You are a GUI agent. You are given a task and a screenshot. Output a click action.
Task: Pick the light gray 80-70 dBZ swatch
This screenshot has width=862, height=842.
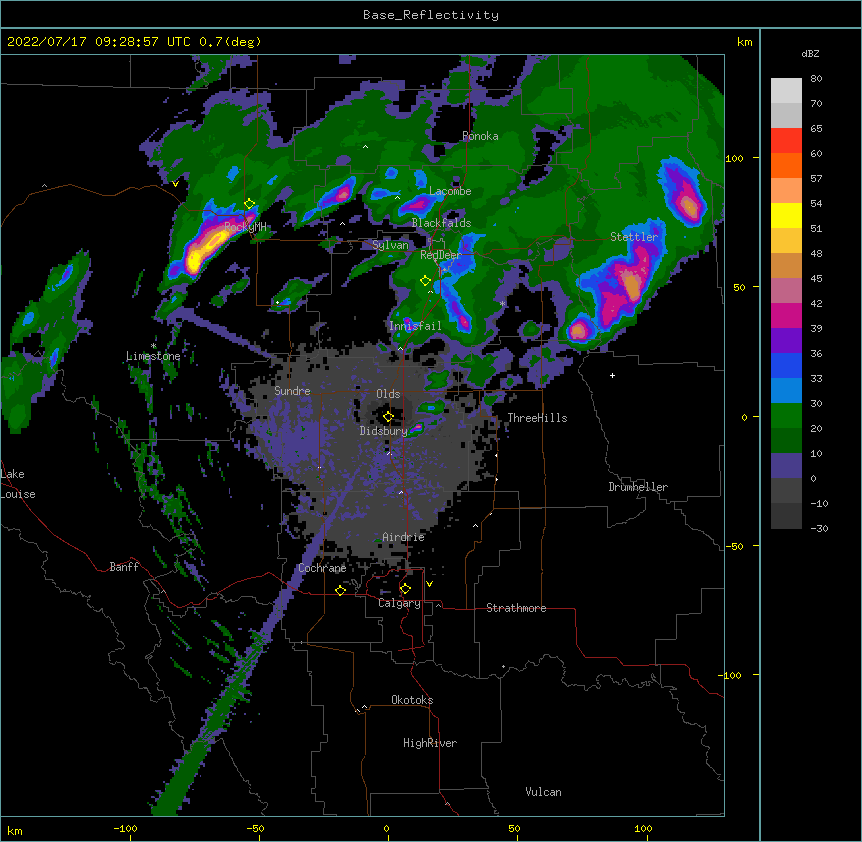786,91
